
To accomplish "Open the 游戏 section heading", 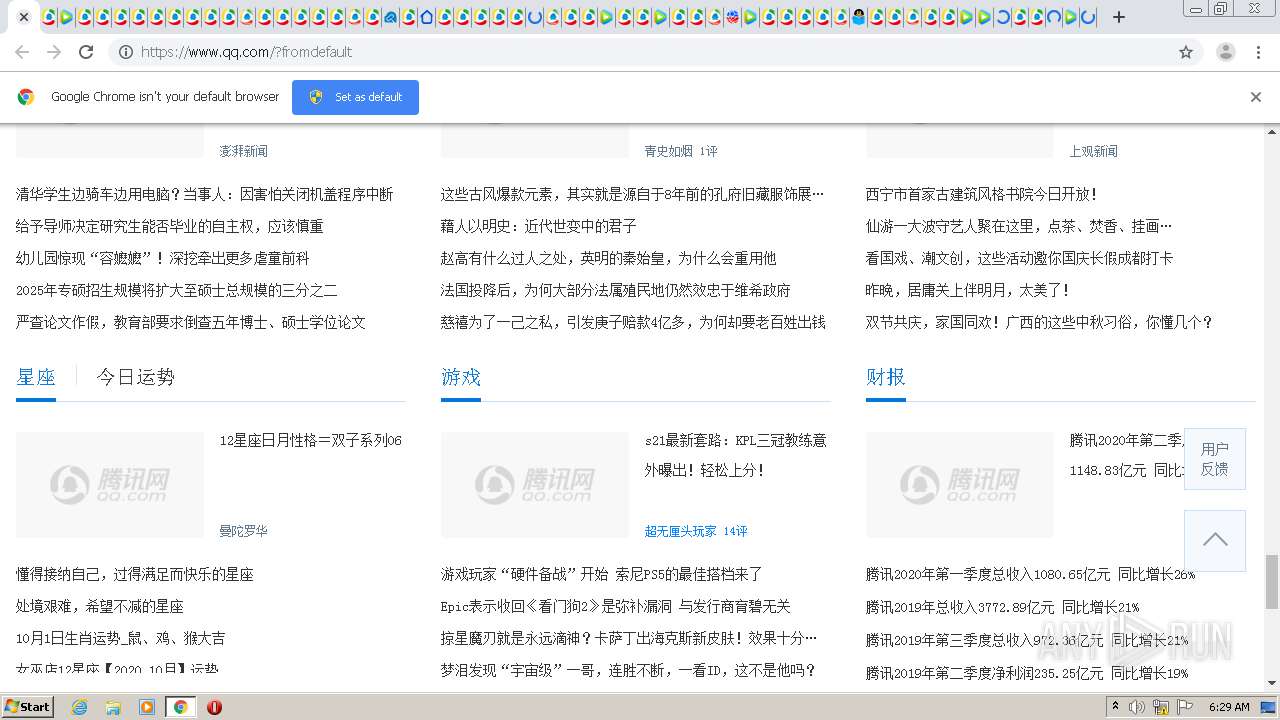I will (x=461, y=377).
